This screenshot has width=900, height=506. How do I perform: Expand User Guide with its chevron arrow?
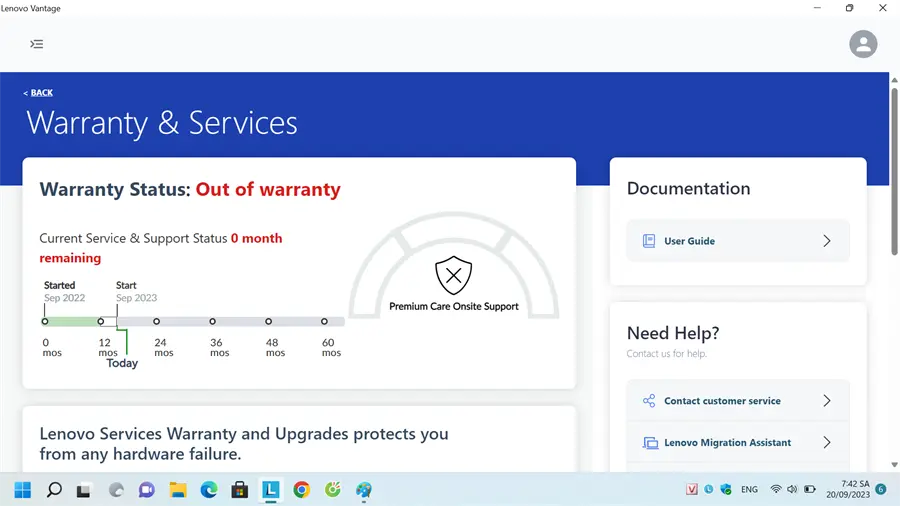pyautogui.click(x=827, y=241)
